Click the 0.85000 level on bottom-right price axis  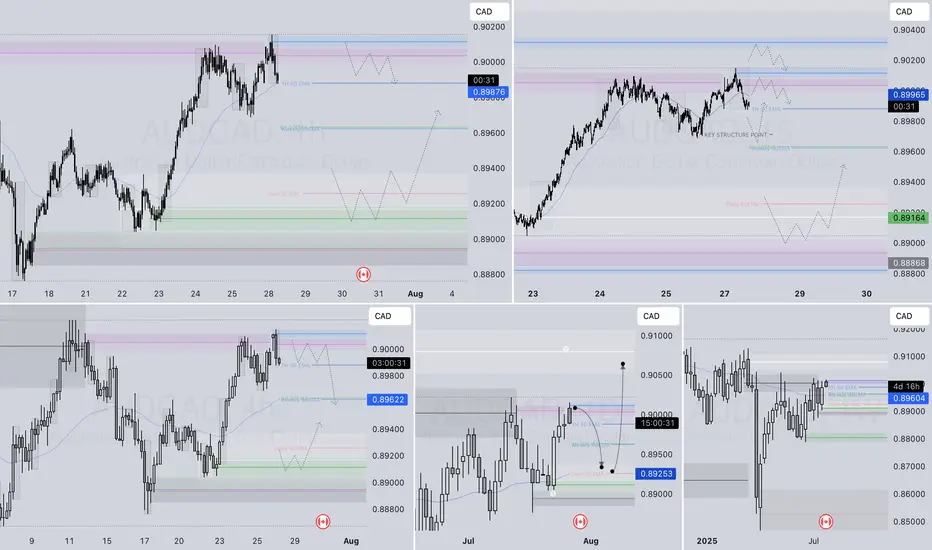pos(909,521)
